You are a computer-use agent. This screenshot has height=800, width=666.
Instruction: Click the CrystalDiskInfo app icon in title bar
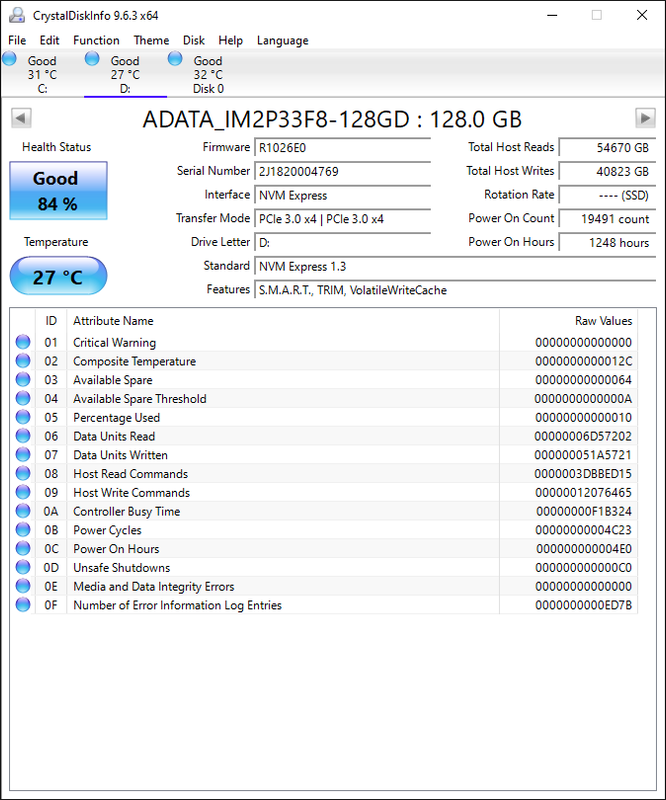point(17,15)
